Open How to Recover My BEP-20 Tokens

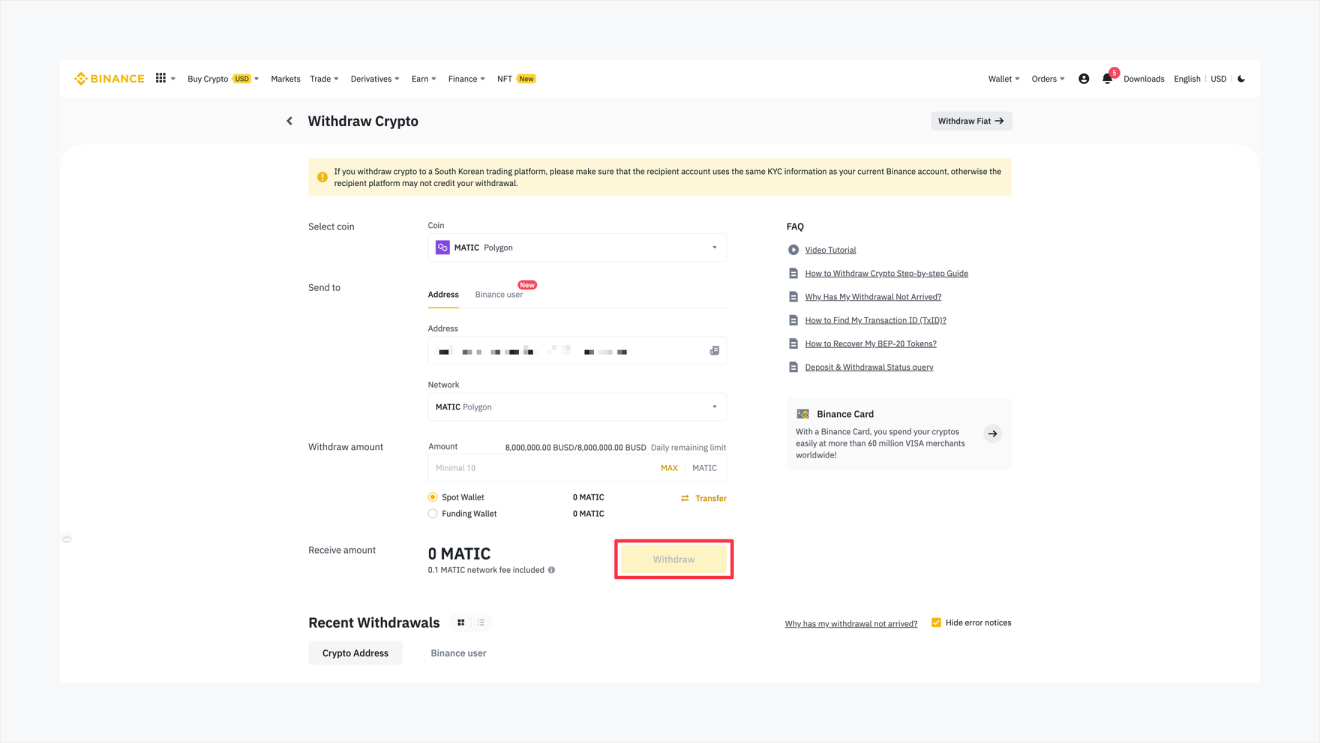pyautogui.click(x=870, y=344)
